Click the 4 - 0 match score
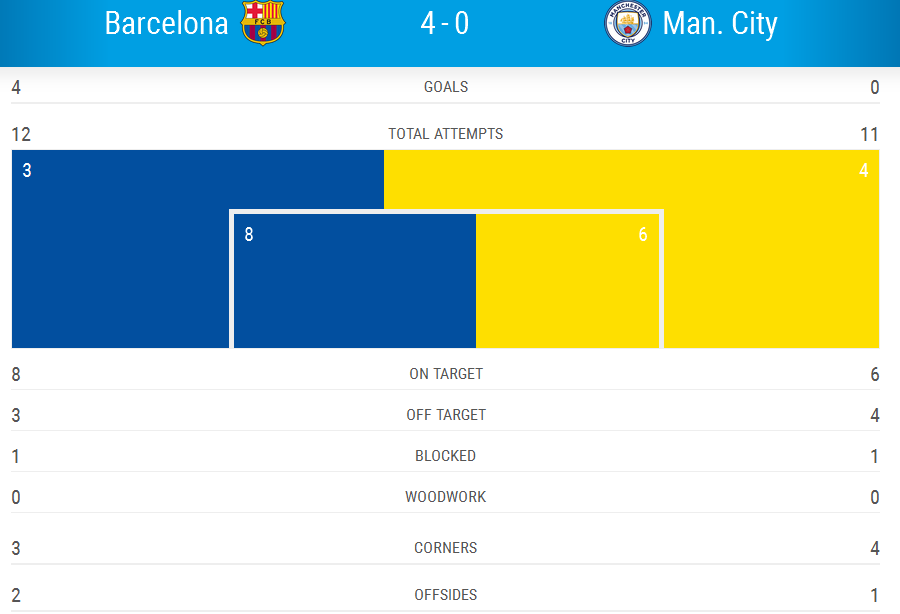The image size is (900, 614). click(x=445, y=23)
